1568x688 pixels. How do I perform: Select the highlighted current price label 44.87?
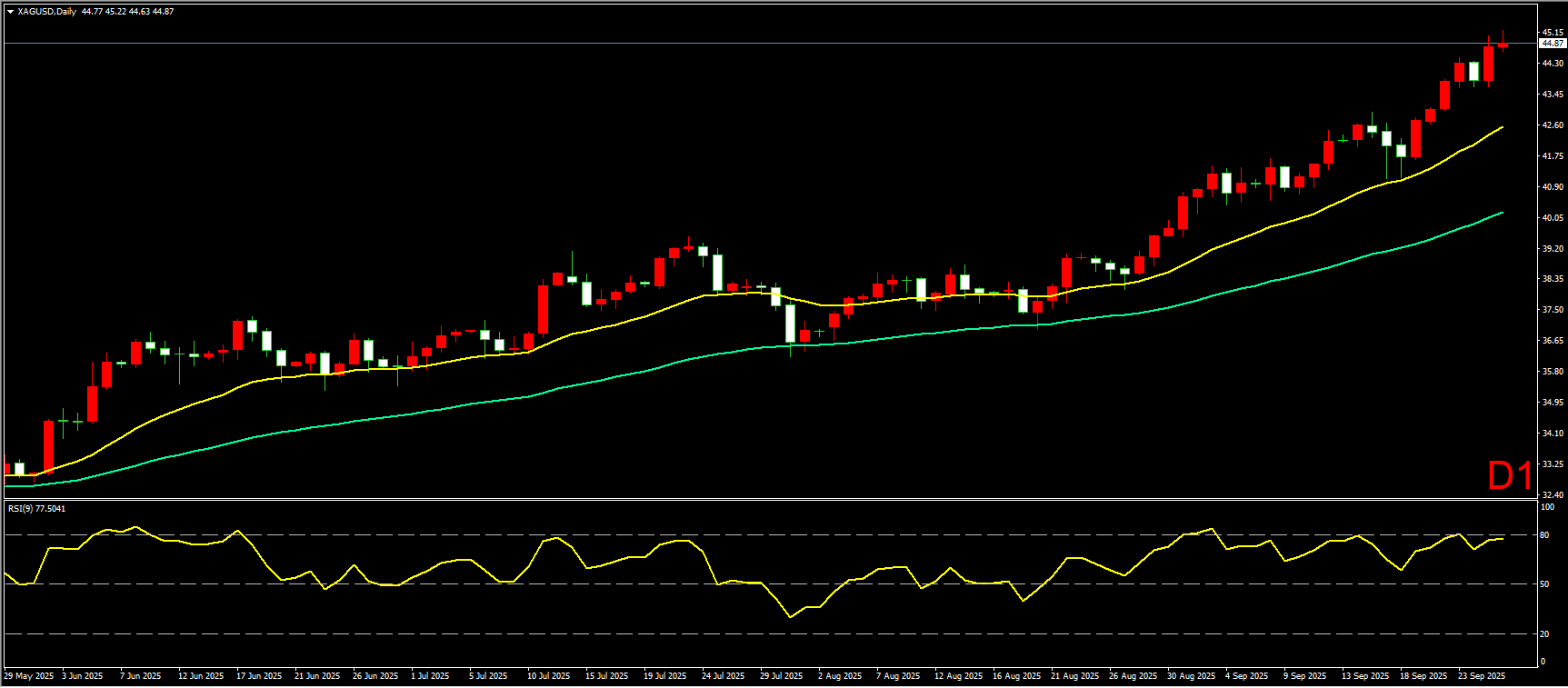coord(1552,44)
